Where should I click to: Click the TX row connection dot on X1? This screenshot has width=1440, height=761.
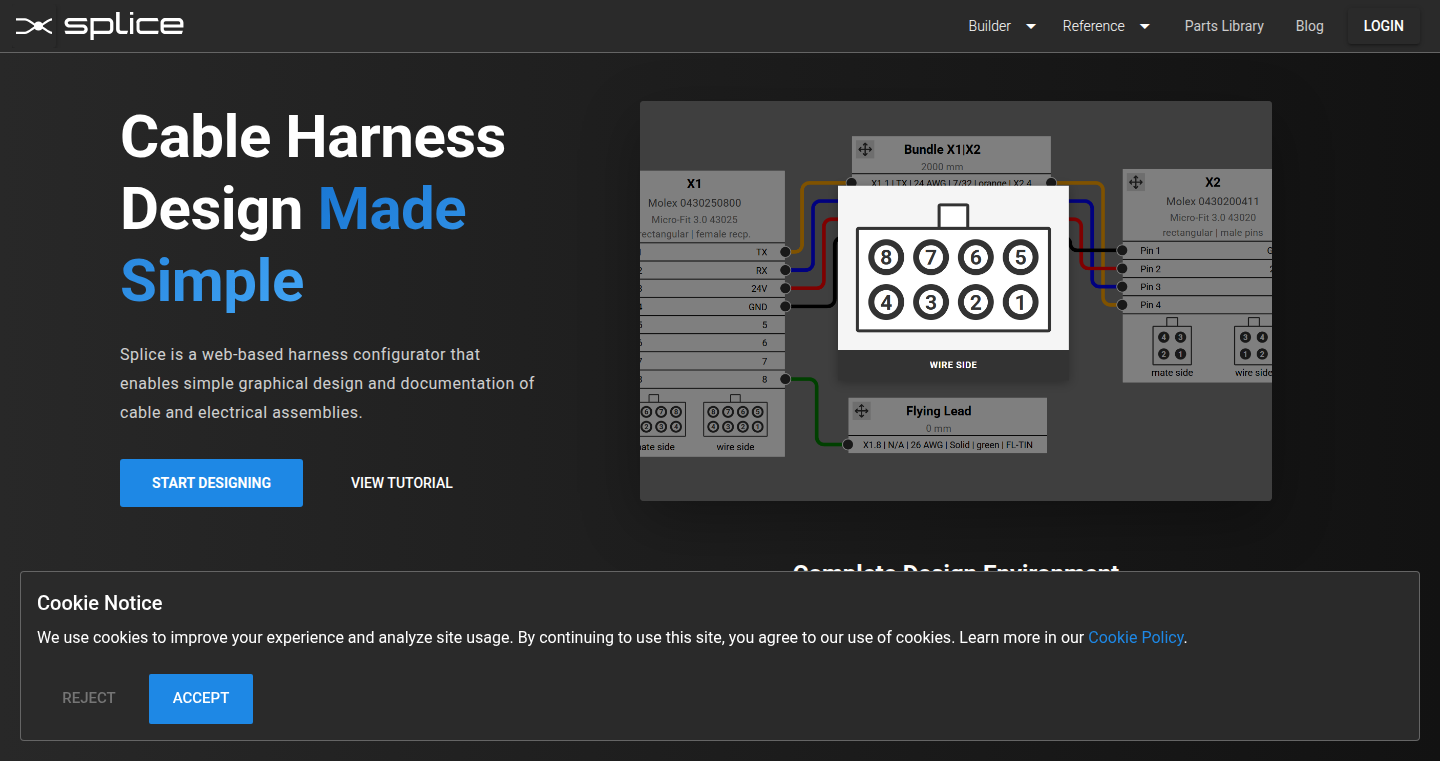pos(785,252)
